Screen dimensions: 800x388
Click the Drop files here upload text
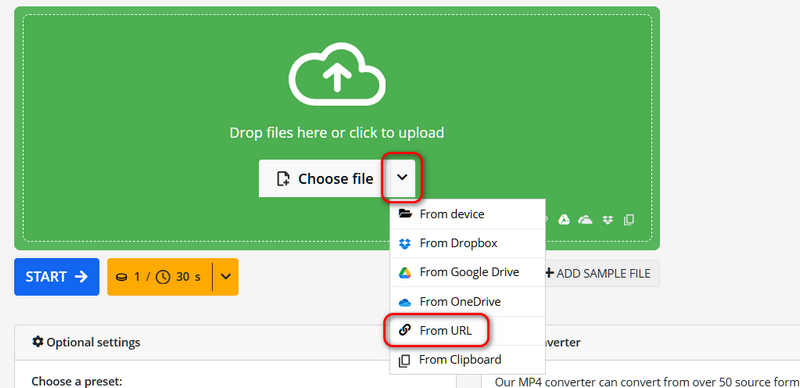337,133
